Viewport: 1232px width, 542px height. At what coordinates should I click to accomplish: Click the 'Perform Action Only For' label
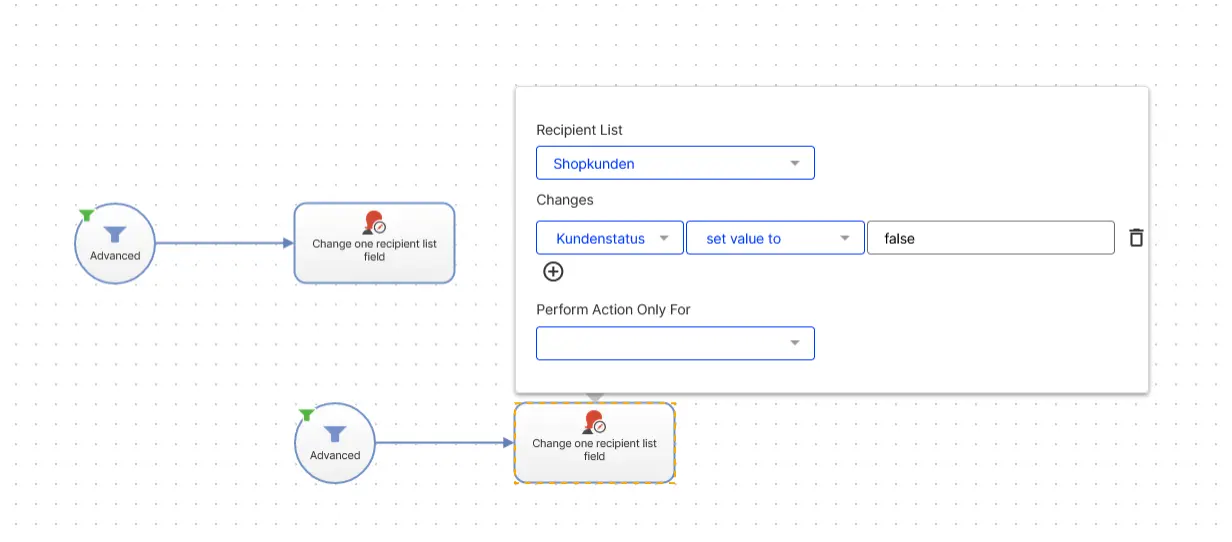tap(614, 310)
